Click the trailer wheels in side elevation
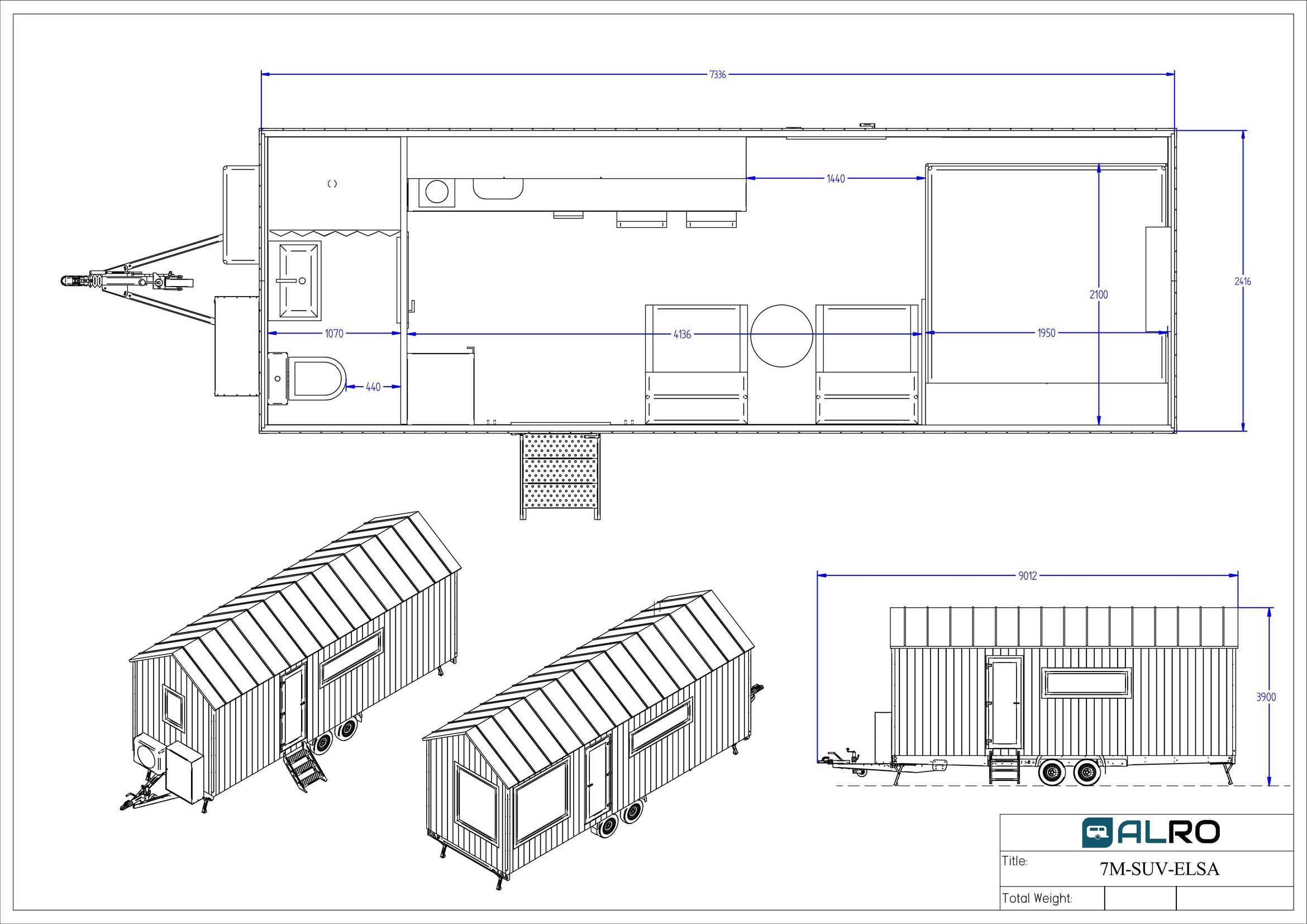 click(x=1070, y=773)
